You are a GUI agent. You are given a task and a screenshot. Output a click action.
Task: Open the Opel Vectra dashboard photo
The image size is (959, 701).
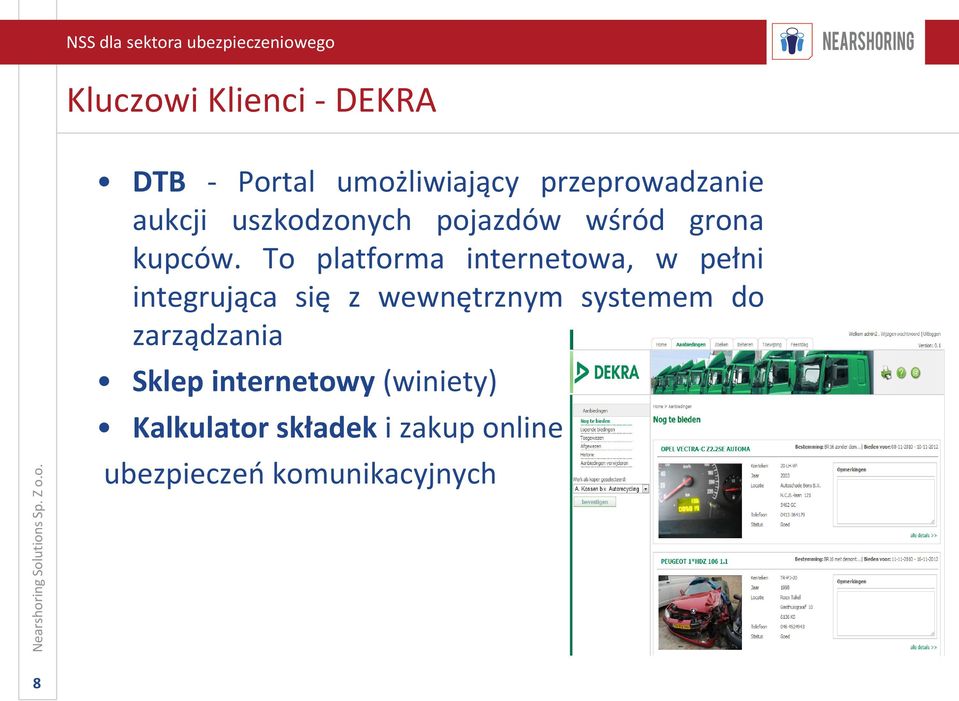tap(700, 500)
